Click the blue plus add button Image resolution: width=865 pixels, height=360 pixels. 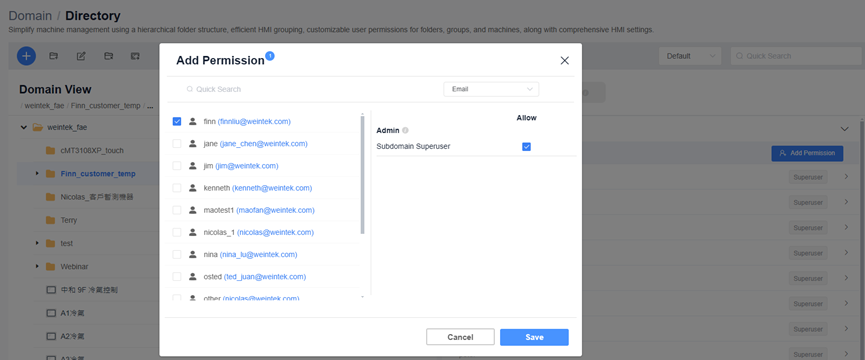click(x=26, y=56)
